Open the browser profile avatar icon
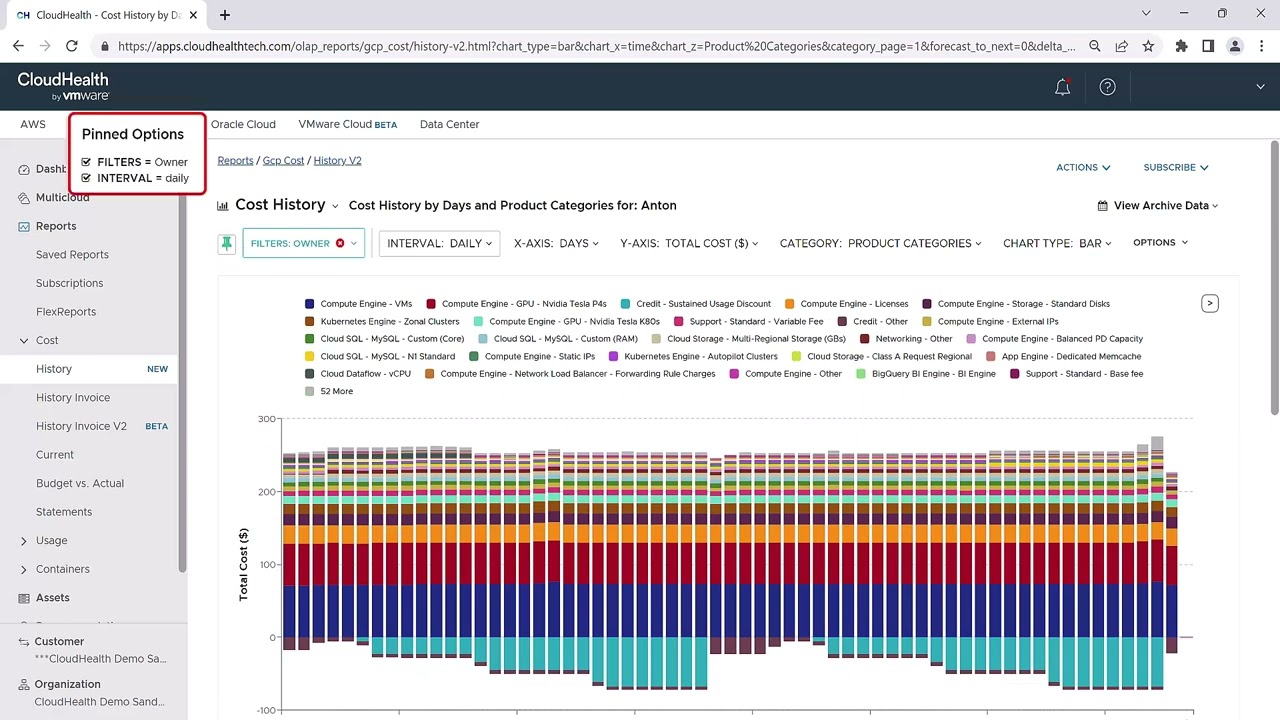Screen dimensions: 1280x720 point(1235,46)
